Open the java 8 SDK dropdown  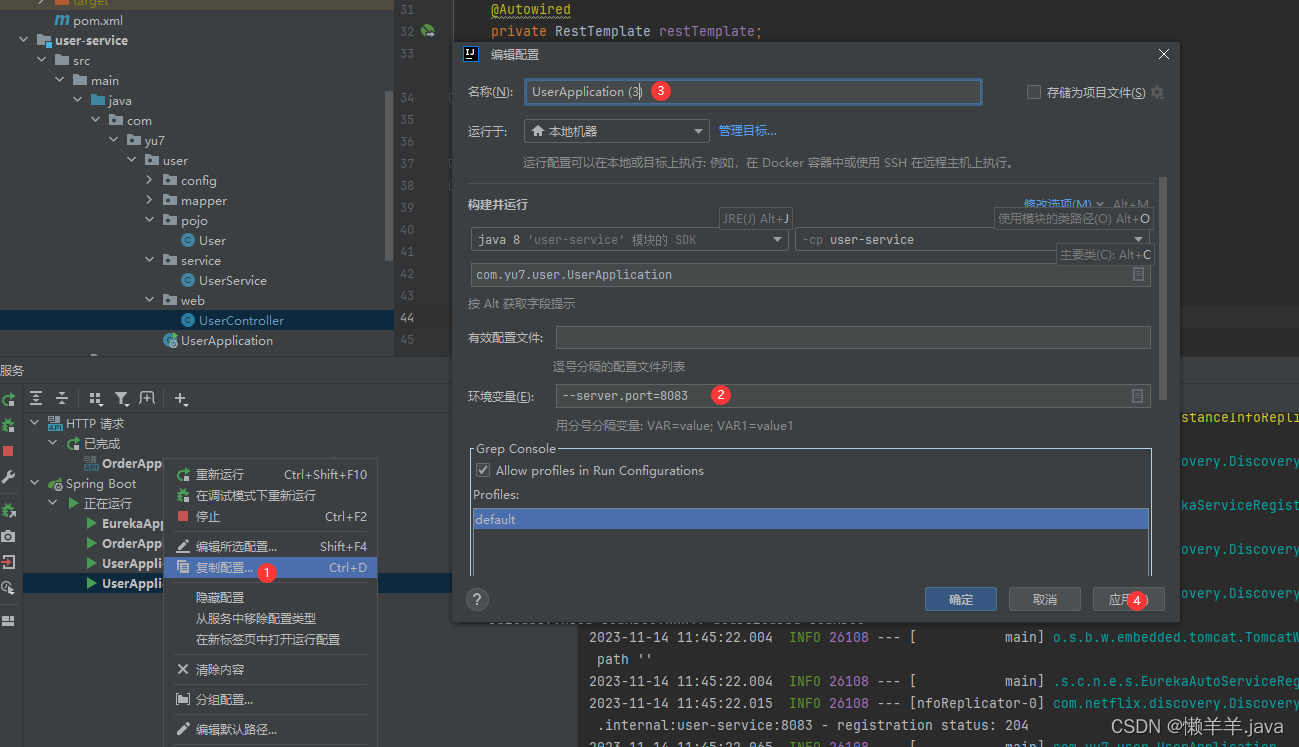[x=629, y=240]
